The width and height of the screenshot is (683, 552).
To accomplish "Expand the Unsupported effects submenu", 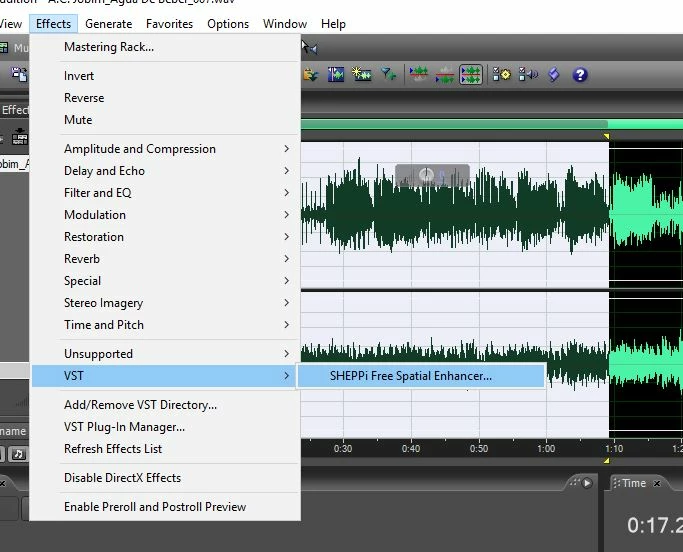I will pos(166,354).
